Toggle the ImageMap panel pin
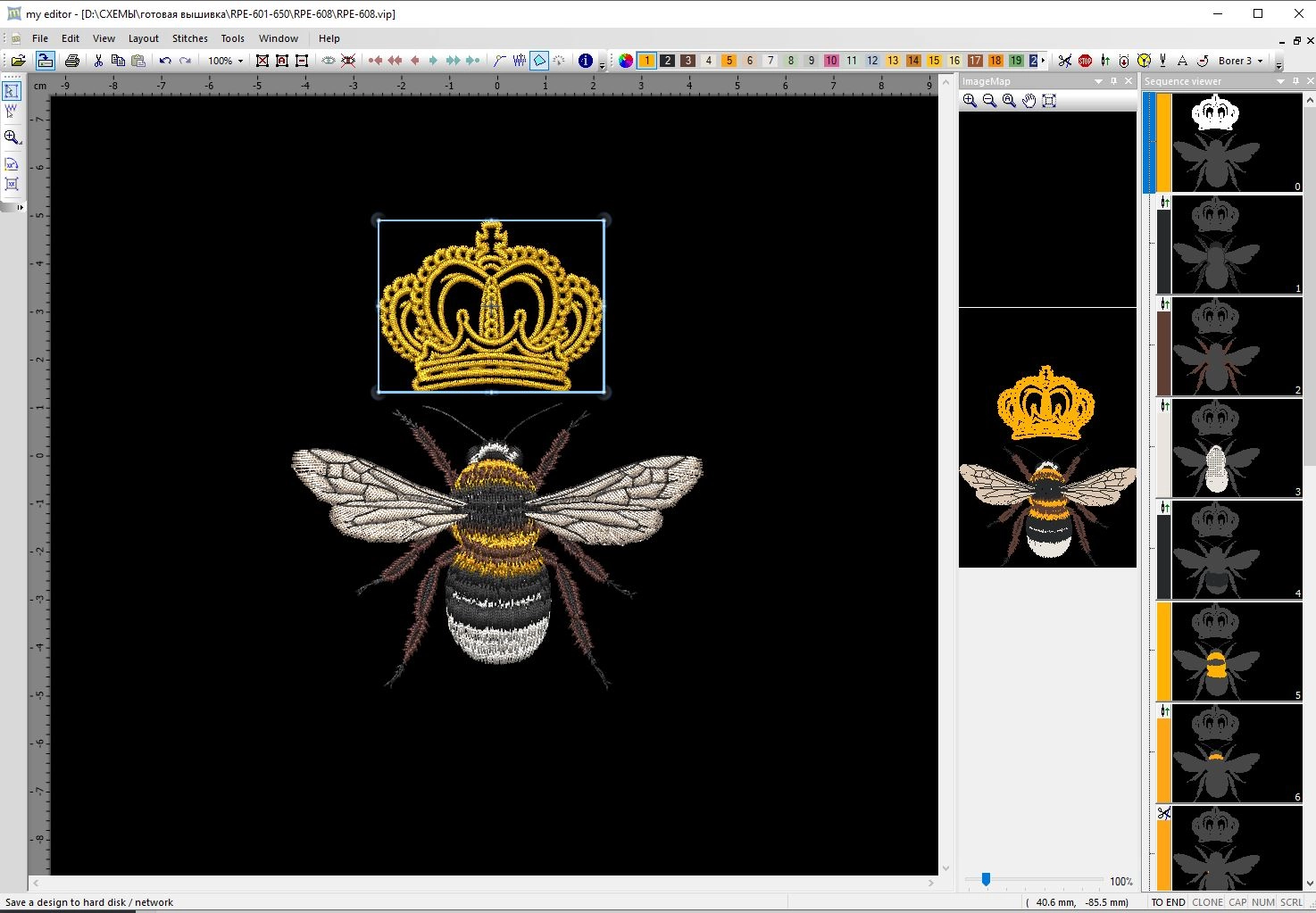Viewport: 1316px width, 913px height. (1113, 81)
